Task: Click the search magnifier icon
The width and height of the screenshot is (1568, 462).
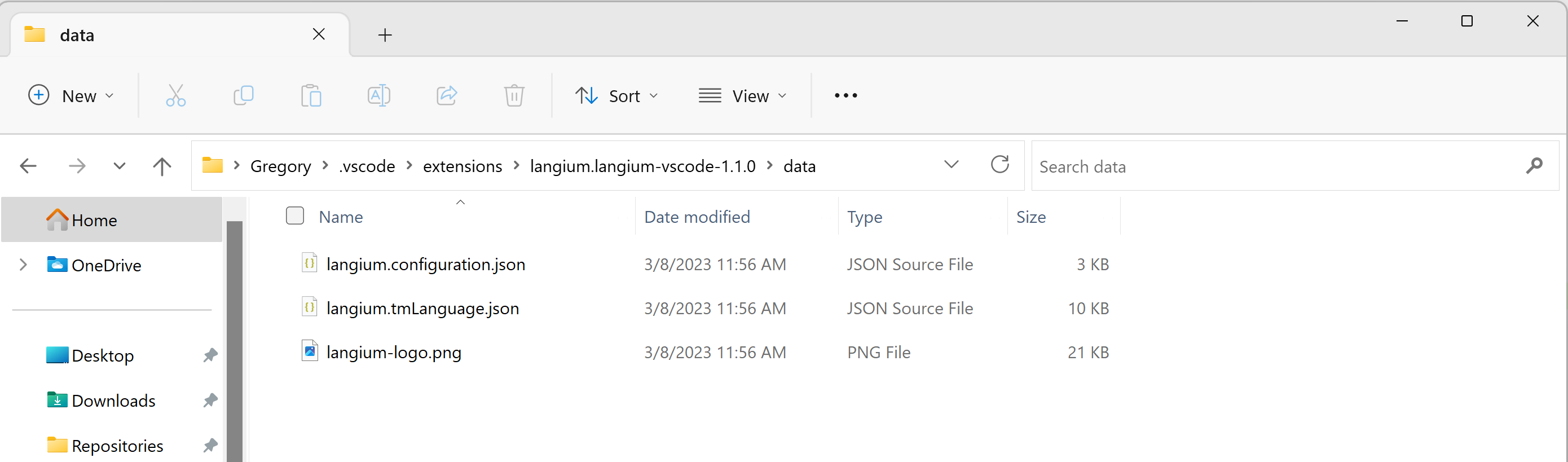Action: tap(1535, 165)
